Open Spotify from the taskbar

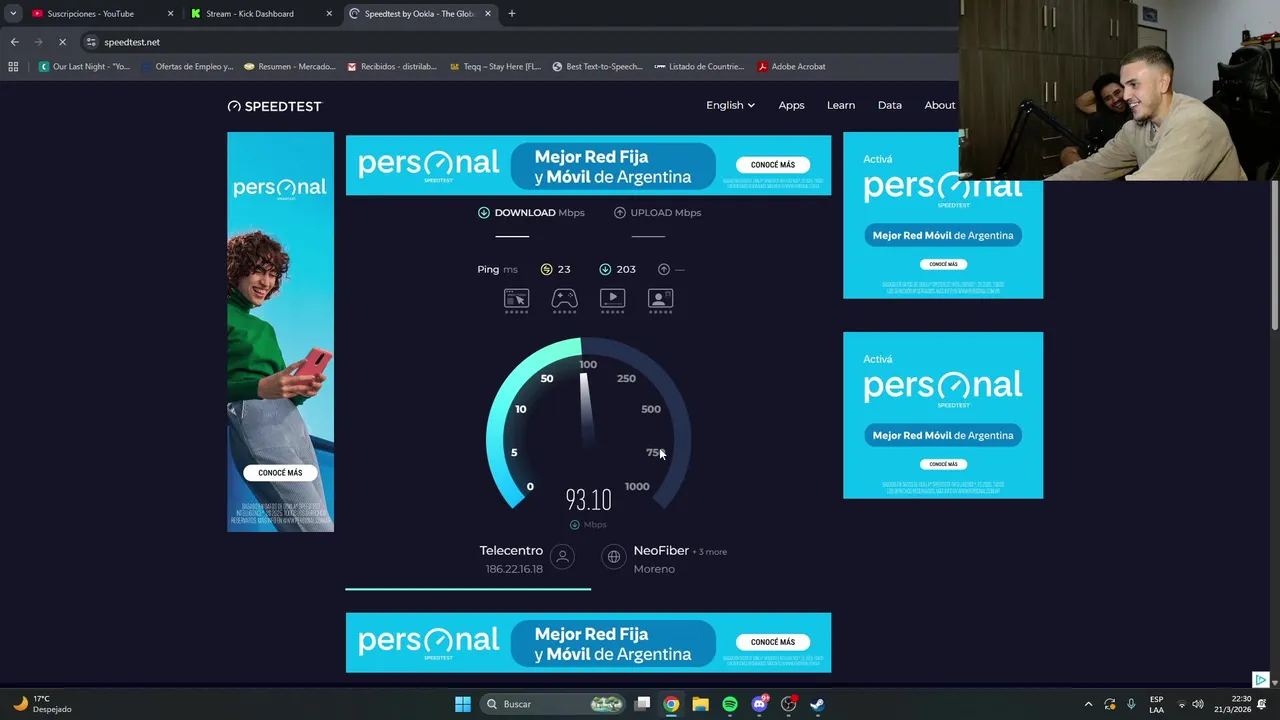point(730,704)
